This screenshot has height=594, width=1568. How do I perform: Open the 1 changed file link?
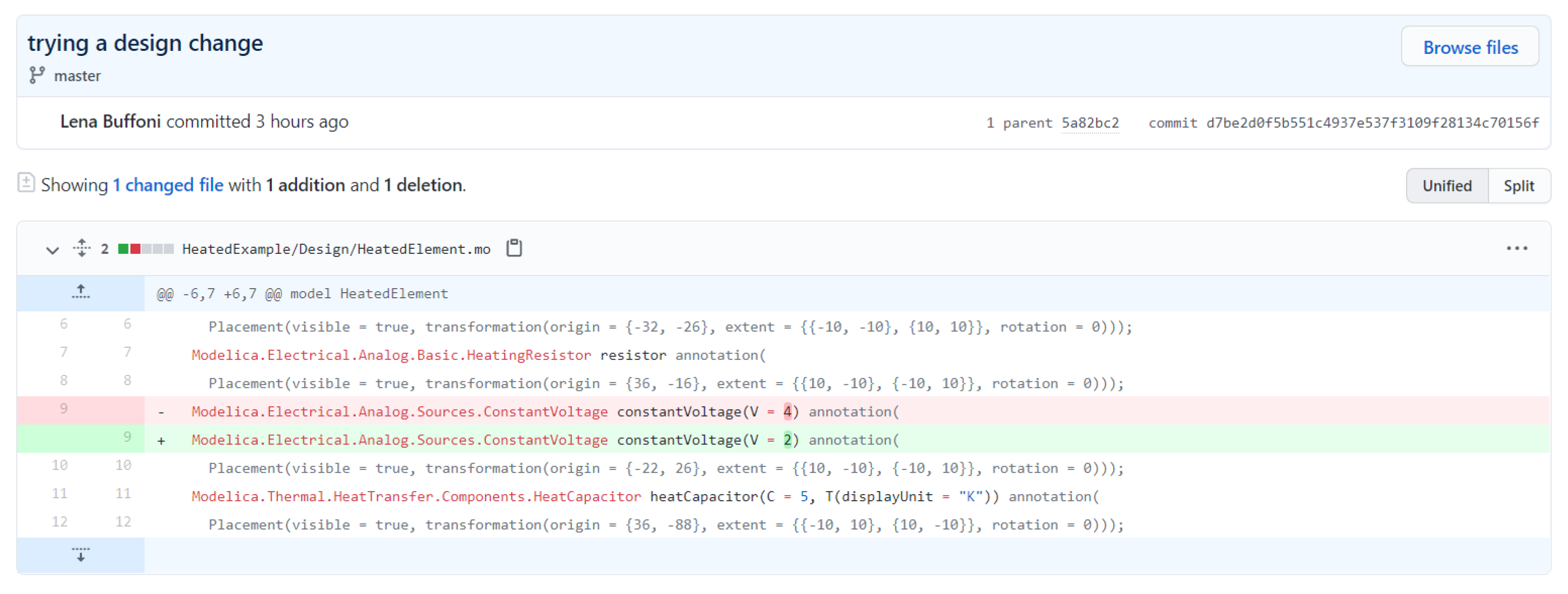coord(168,185)
